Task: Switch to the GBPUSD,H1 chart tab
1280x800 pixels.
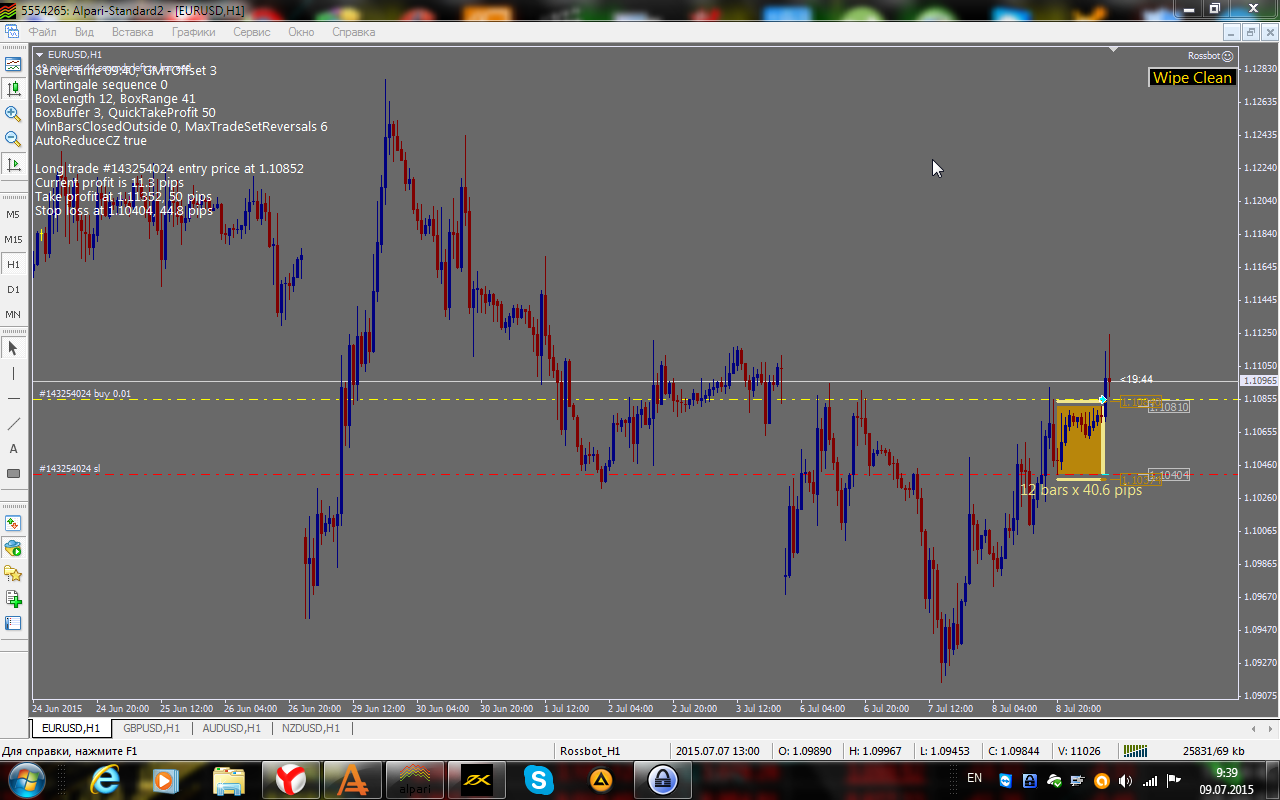Action: (151, 728)
